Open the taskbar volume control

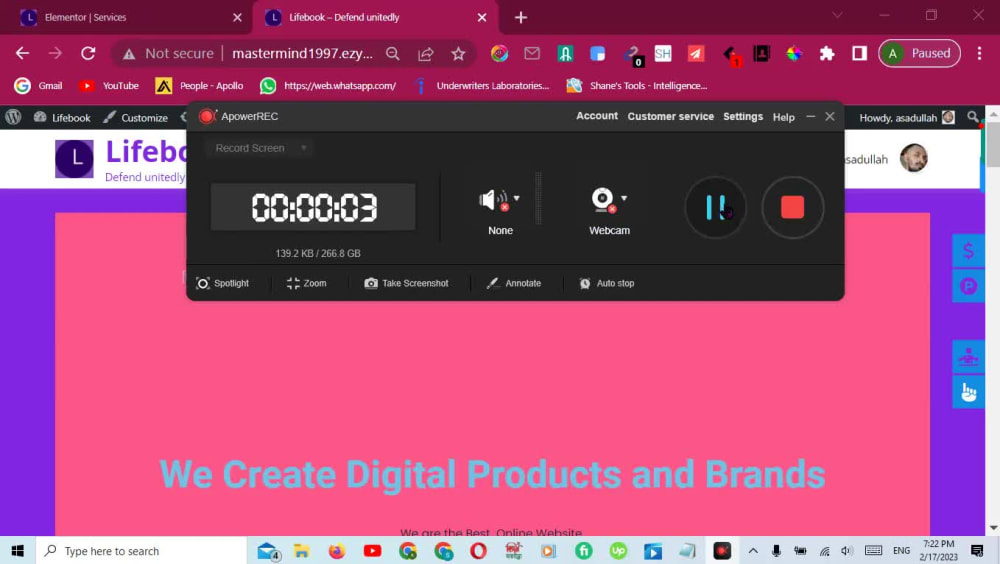846,551
